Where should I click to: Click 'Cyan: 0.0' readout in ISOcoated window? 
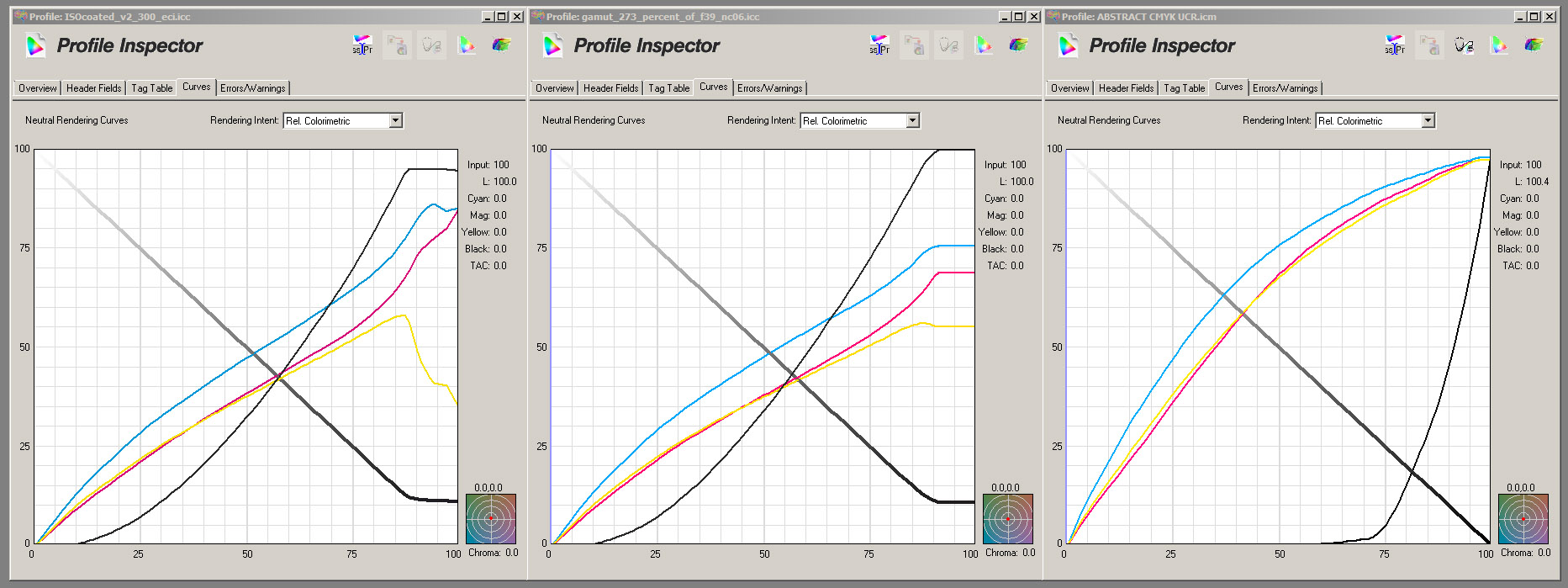(x=487, y=199)
